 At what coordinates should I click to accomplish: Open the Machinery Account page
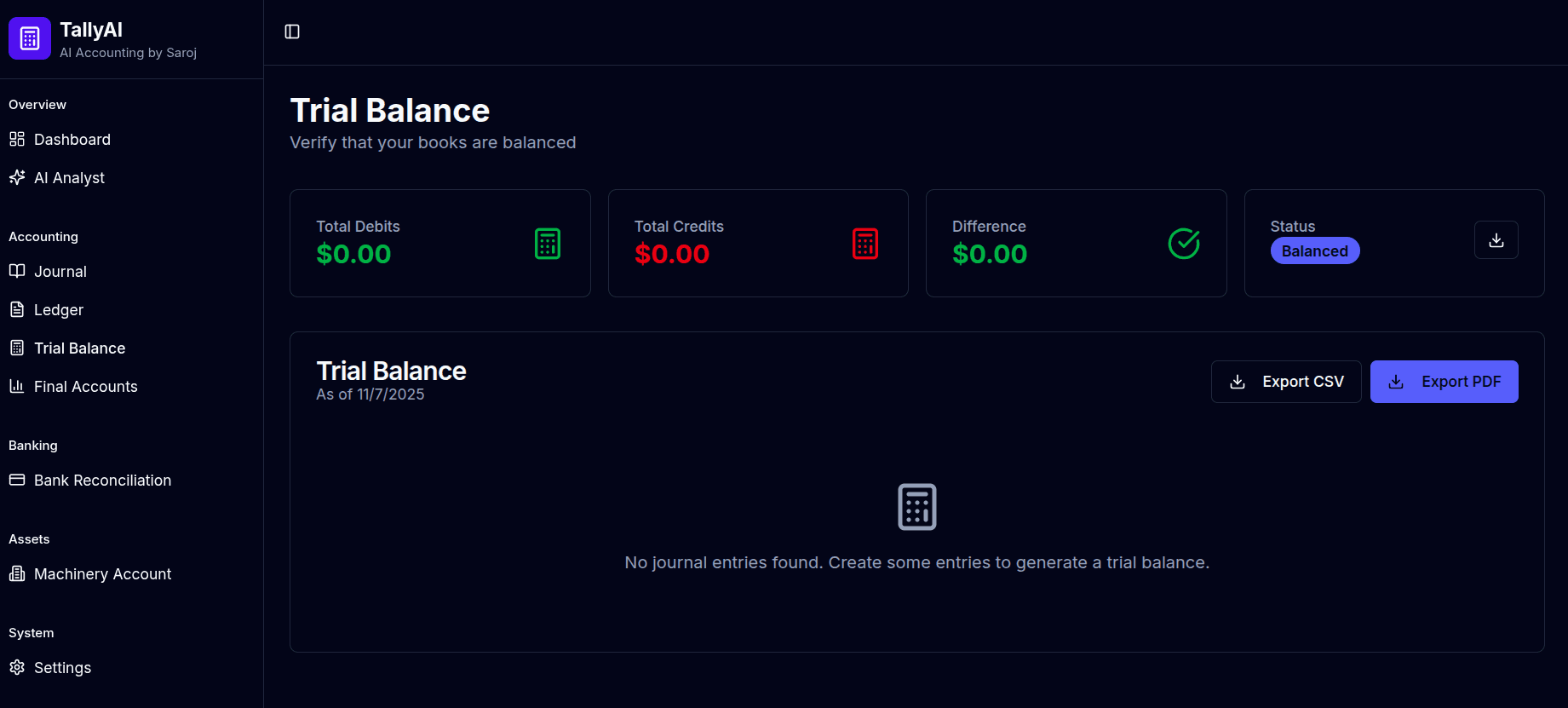(x=102, y=574)
